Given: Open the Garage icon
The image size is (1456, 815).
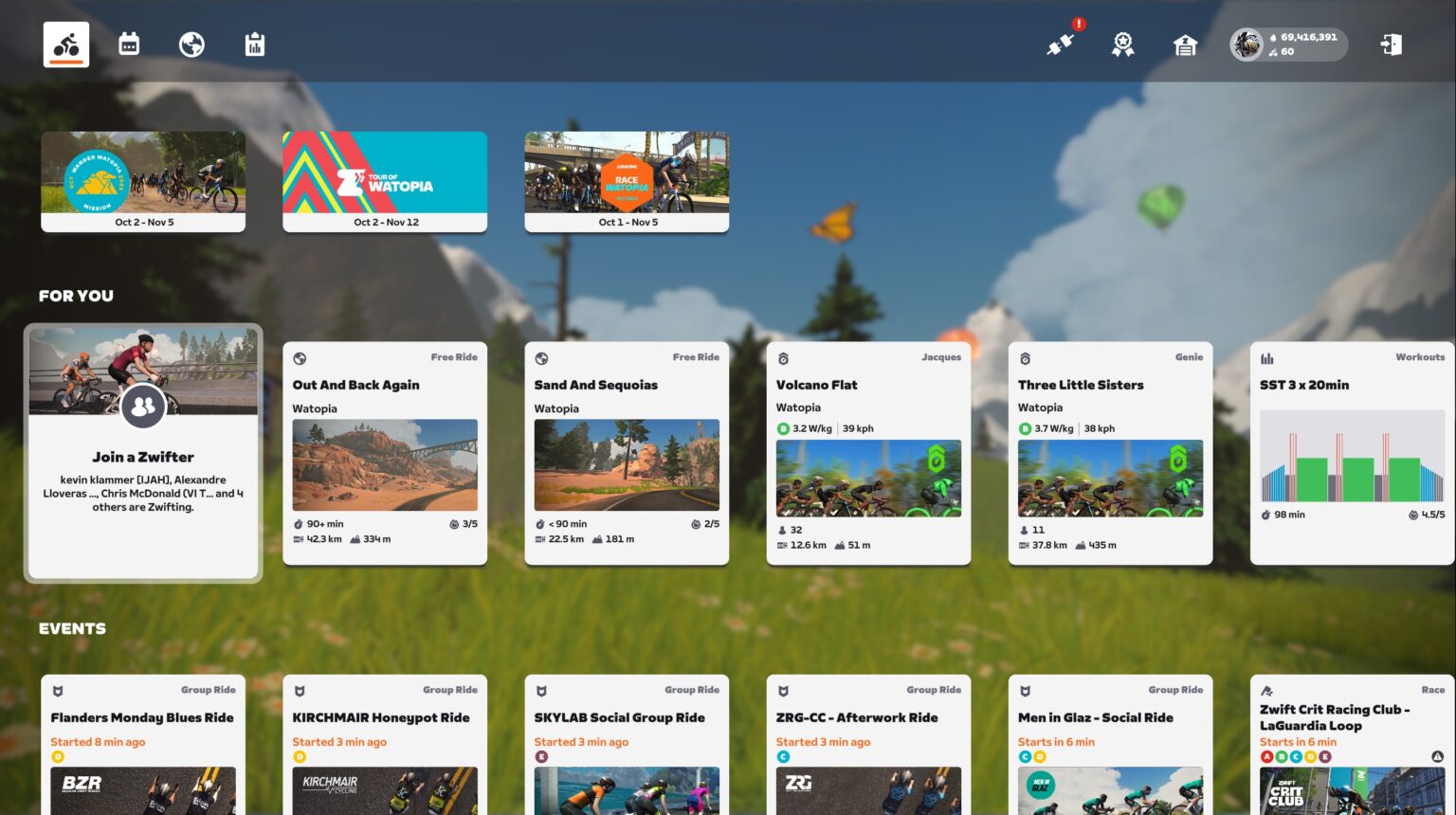Looking at the screenshot, I should coord(1185,45).
